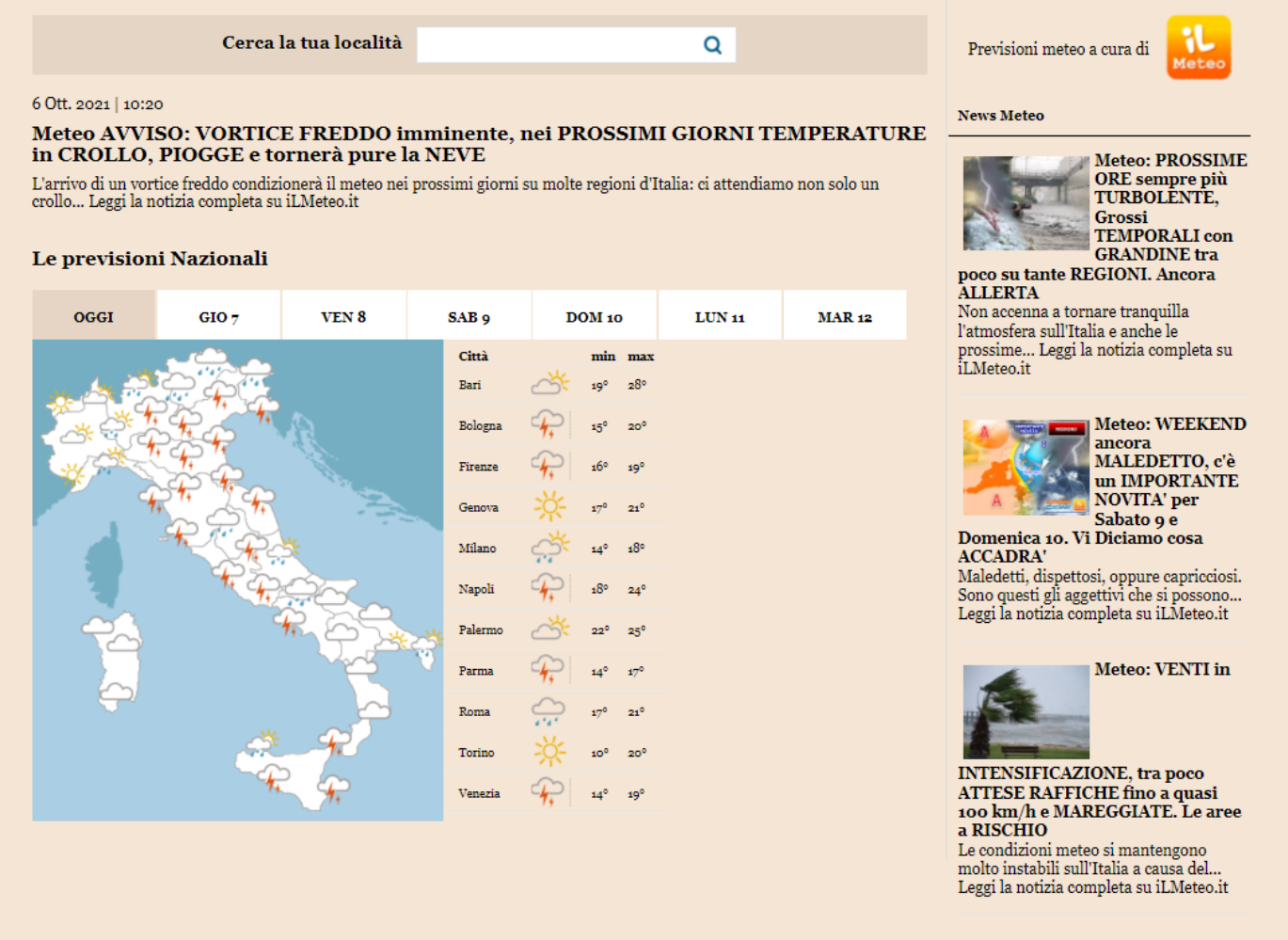This screenshot has height=940, width=1288.
Task: Click Bari's partly cloudy weather icon
Action: point(550,384)
